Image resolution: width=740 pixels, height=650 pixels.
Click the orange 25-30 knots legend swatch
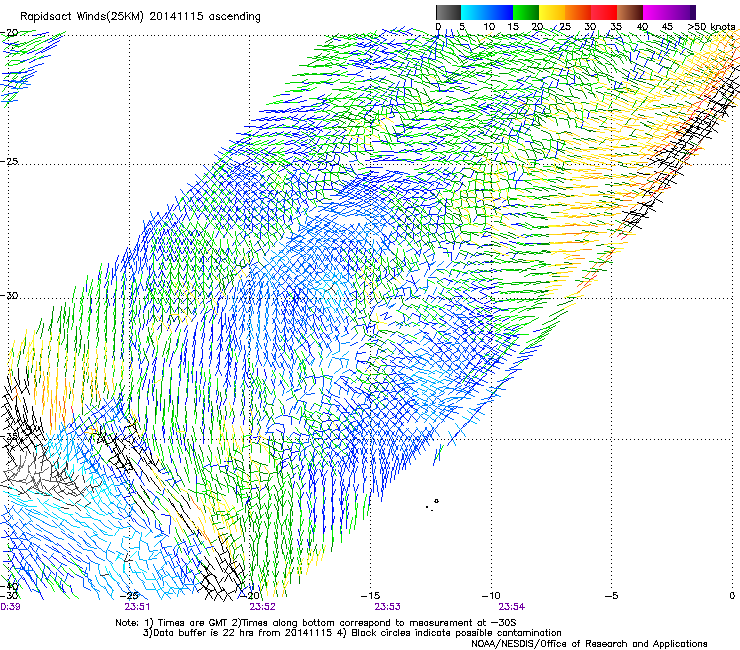578,12
